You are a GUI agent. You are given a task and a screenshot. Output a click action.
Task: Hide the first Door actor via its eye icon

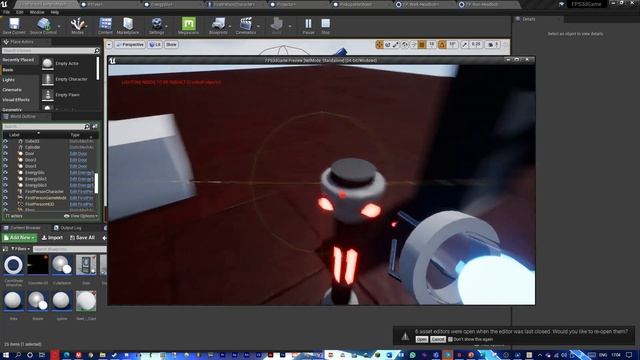(6, 154)
